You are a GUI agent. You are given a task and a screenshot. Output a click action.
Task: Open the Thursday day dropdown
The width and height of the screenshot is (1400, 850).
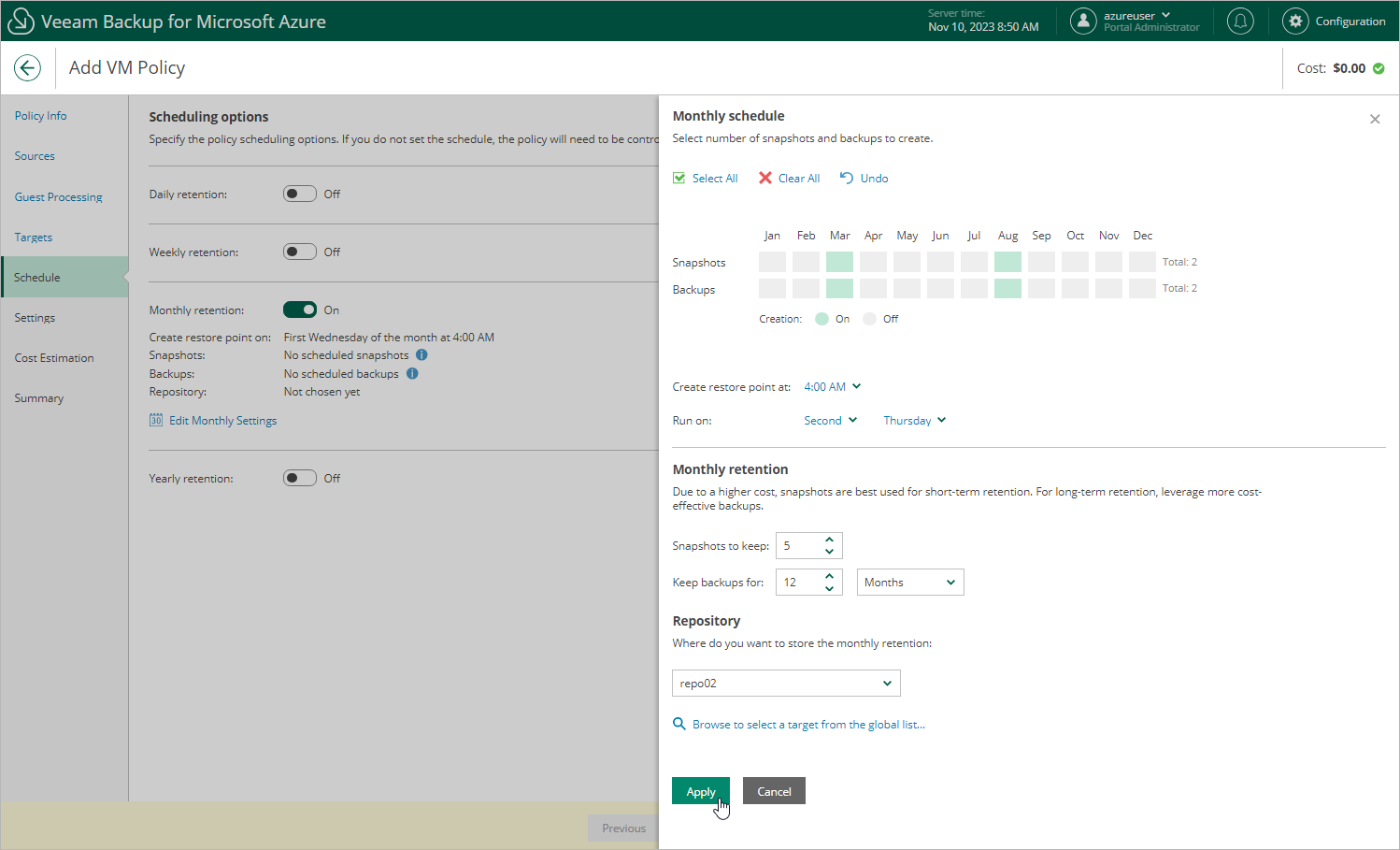(x=914, y=420)
